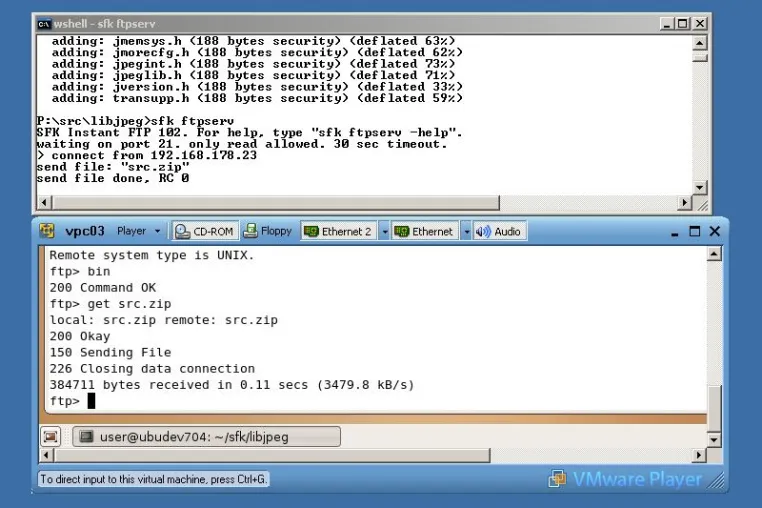Click the 'adding: jmemsys.h' line
Image resolution: width=762 pixels, height=508 pixels.
tap(253, 41)
